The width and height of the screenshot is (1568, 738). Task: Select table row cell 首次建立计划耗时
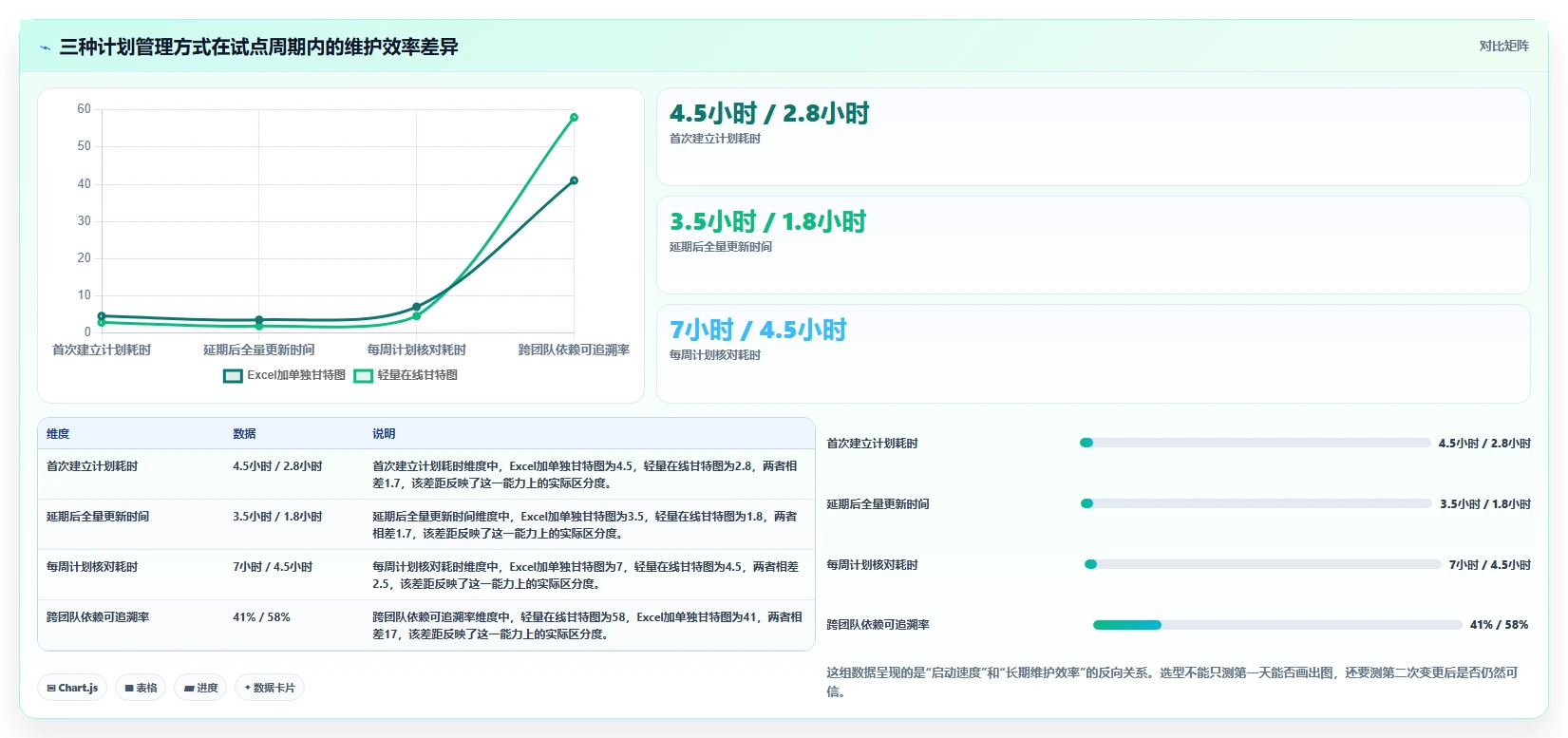click(x=92, y=466)
